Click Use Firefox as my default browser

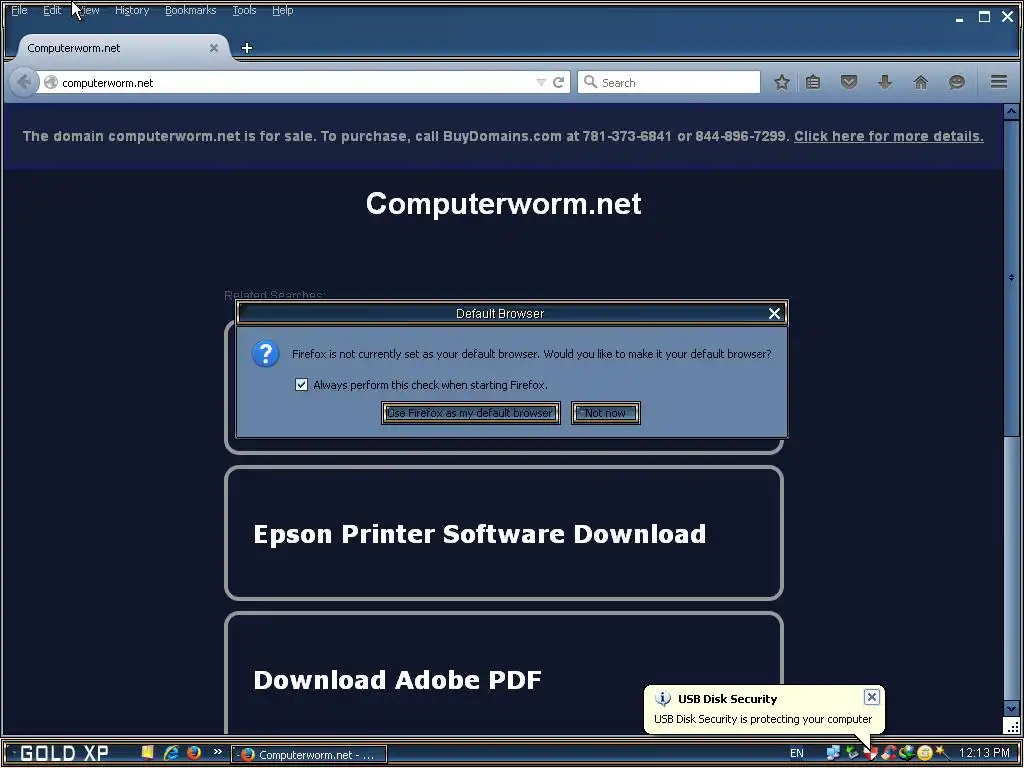[x=470, y=413]
